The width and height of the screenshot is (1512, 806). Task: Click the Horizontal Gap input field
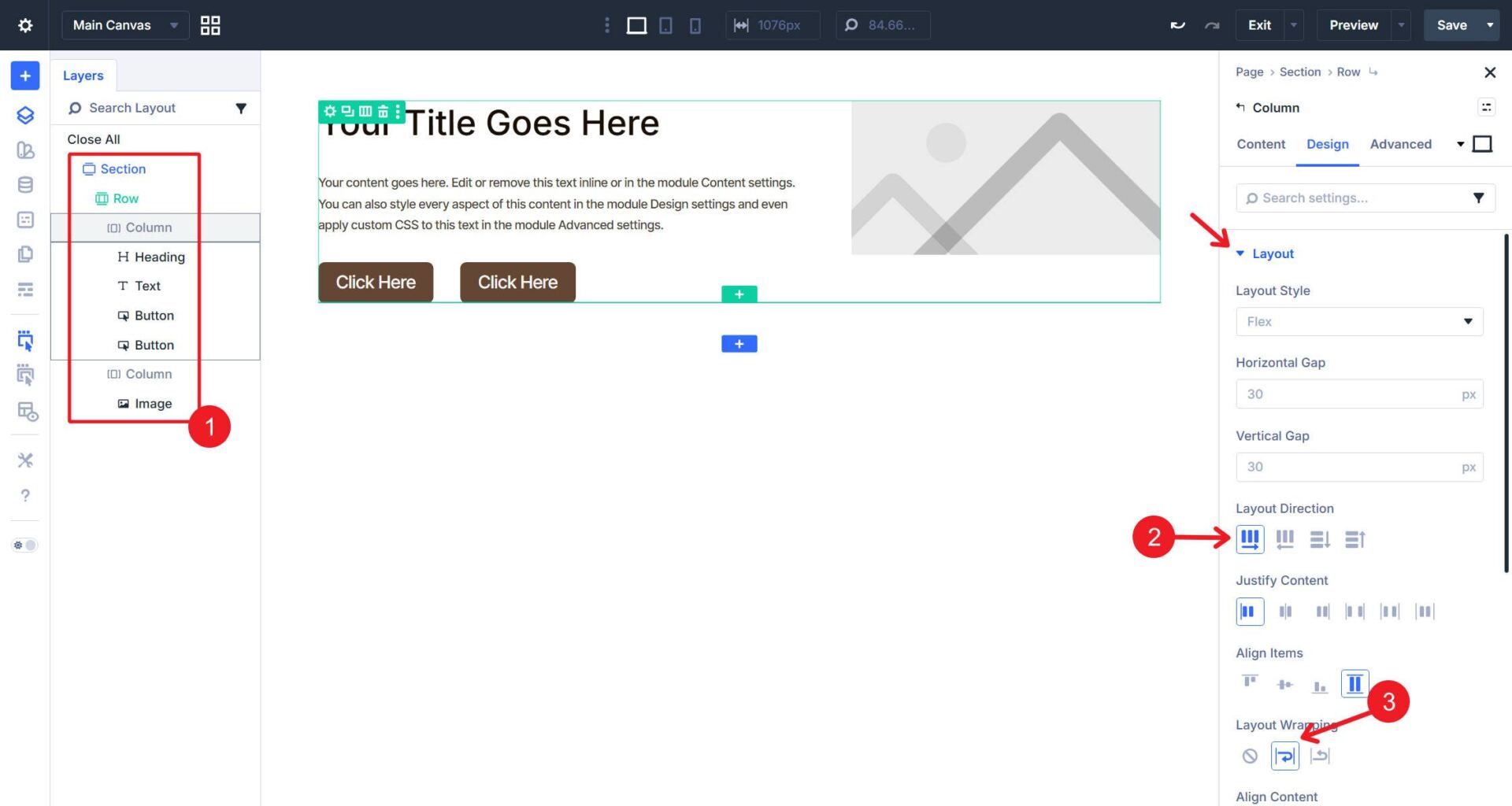(1348, 394)
